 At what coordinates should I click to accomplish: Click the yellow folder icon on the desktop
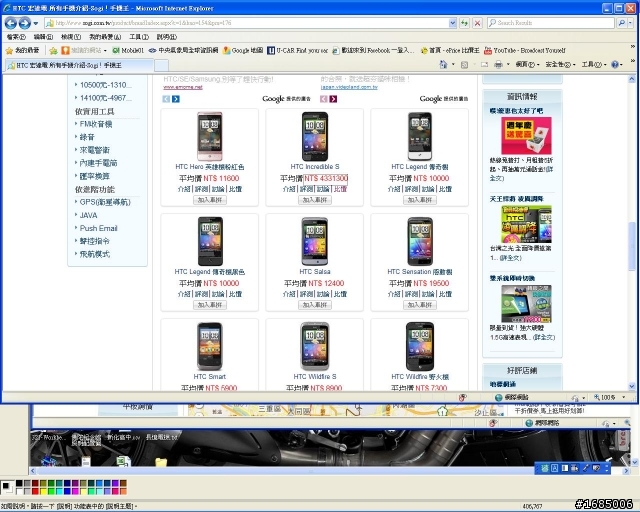coord(162,462)
